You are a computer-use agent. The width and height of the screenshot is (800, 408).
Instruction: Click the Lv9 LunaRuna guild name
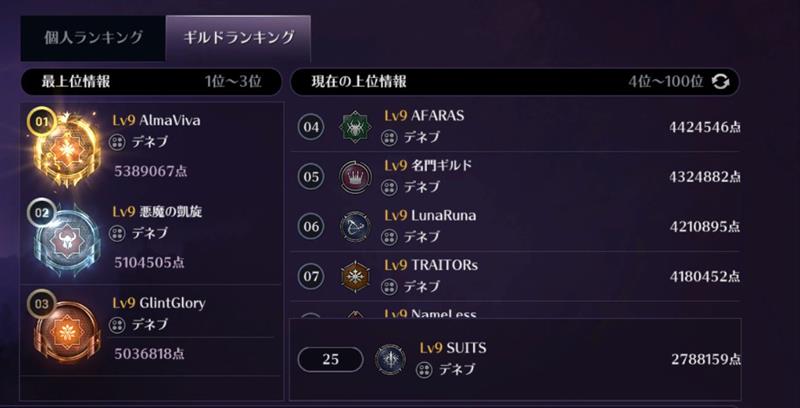[x=430, y=215]
